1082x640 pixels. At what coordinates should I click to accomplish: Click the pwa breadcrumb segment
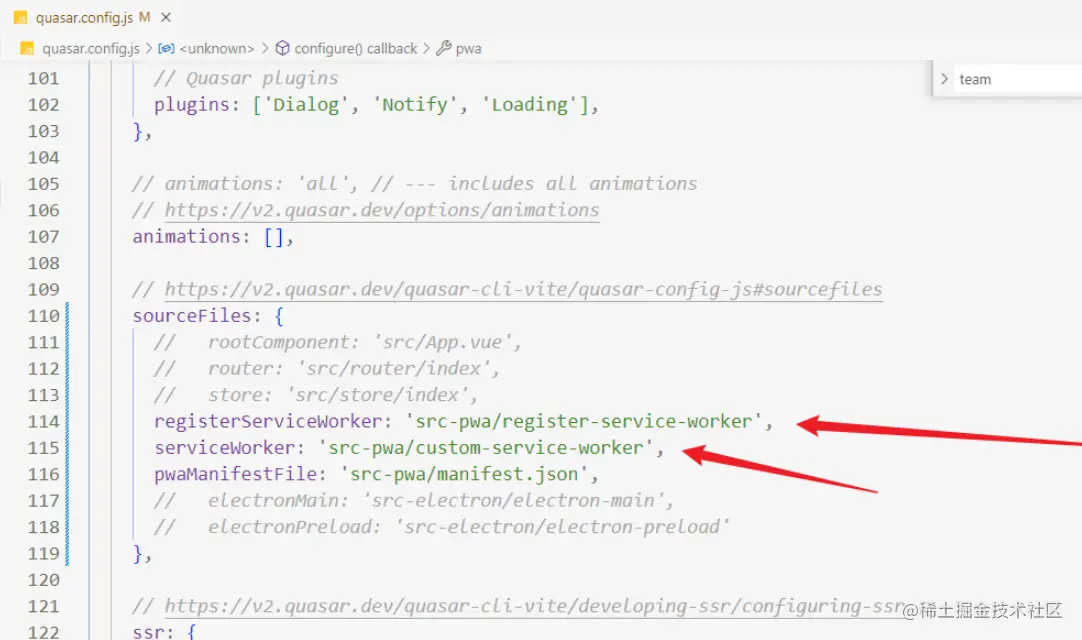coord(469,49)
